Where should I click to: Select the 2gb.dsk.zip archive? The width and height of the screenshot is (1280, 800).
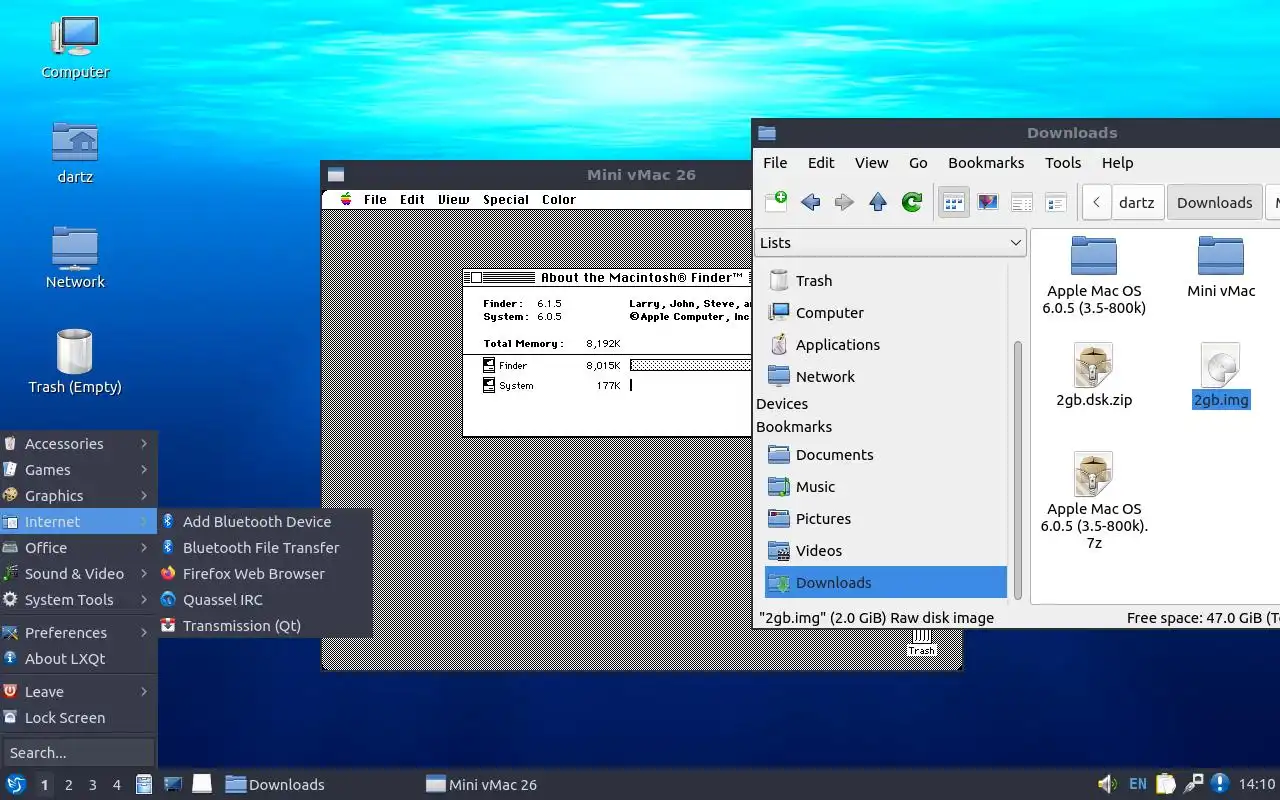[1094, 375]
